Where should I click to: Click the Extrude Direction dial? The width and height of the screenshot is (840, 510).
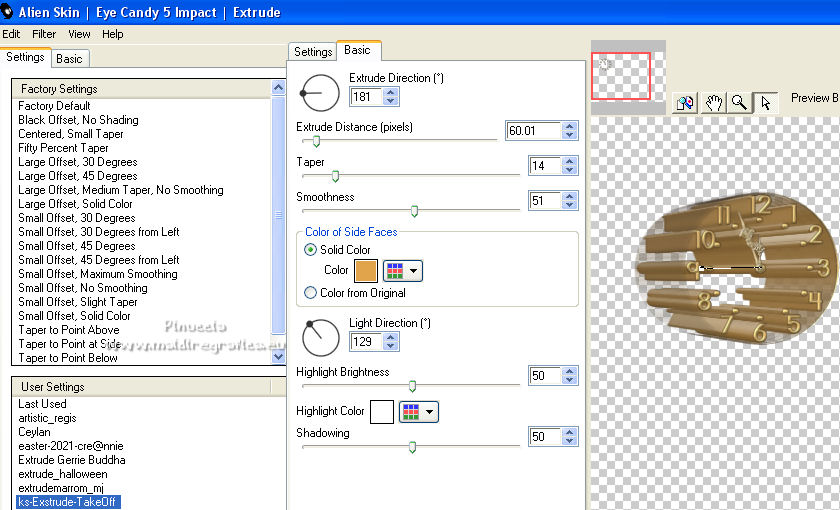pyautogui.click(x=319, y=93)
